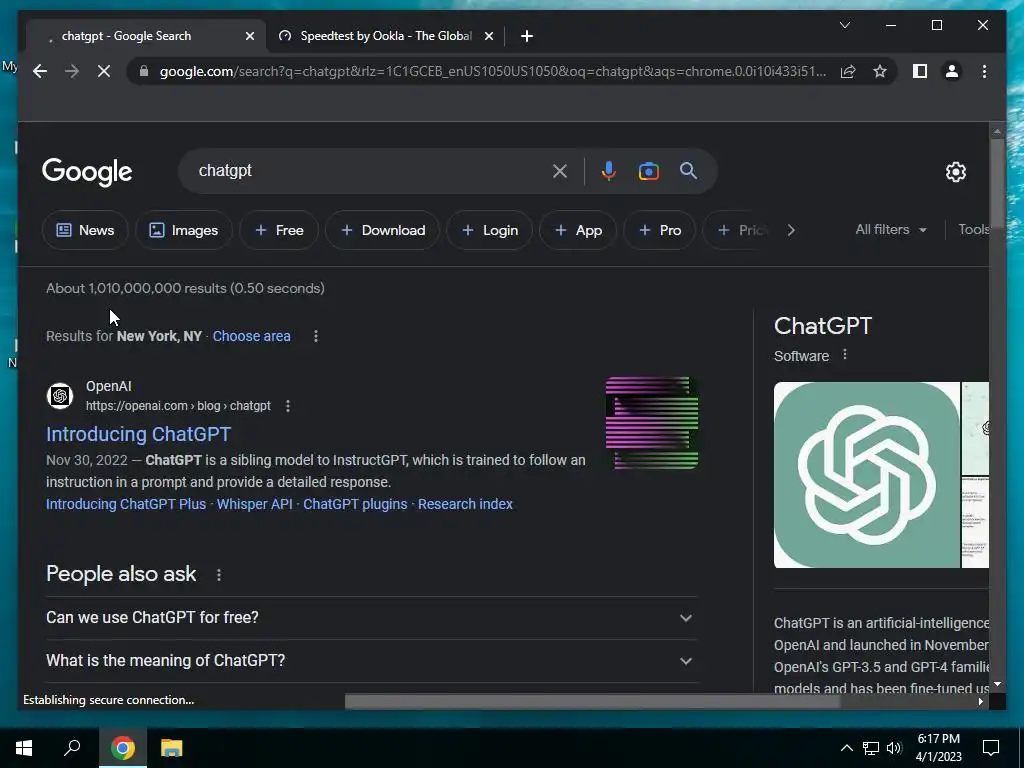Viewport: 1024px width, 768px height.
Task: Share this page using the share icon
Action: pyautogui.click(x=848, y=71)
